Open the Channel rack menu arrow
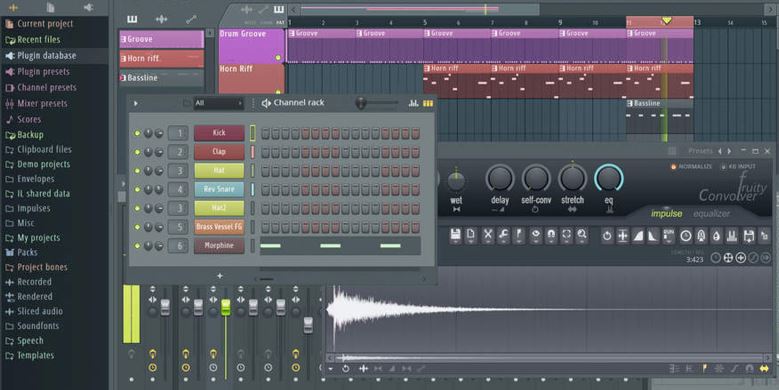 click(136, 103)
